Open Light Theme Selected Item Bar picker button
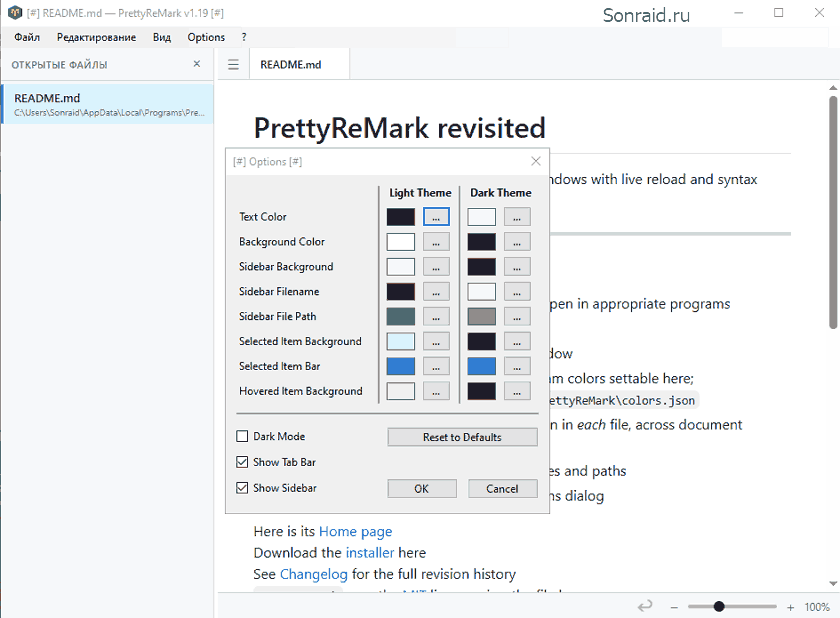The image size is (840, 618). click(x=436, y=366)
